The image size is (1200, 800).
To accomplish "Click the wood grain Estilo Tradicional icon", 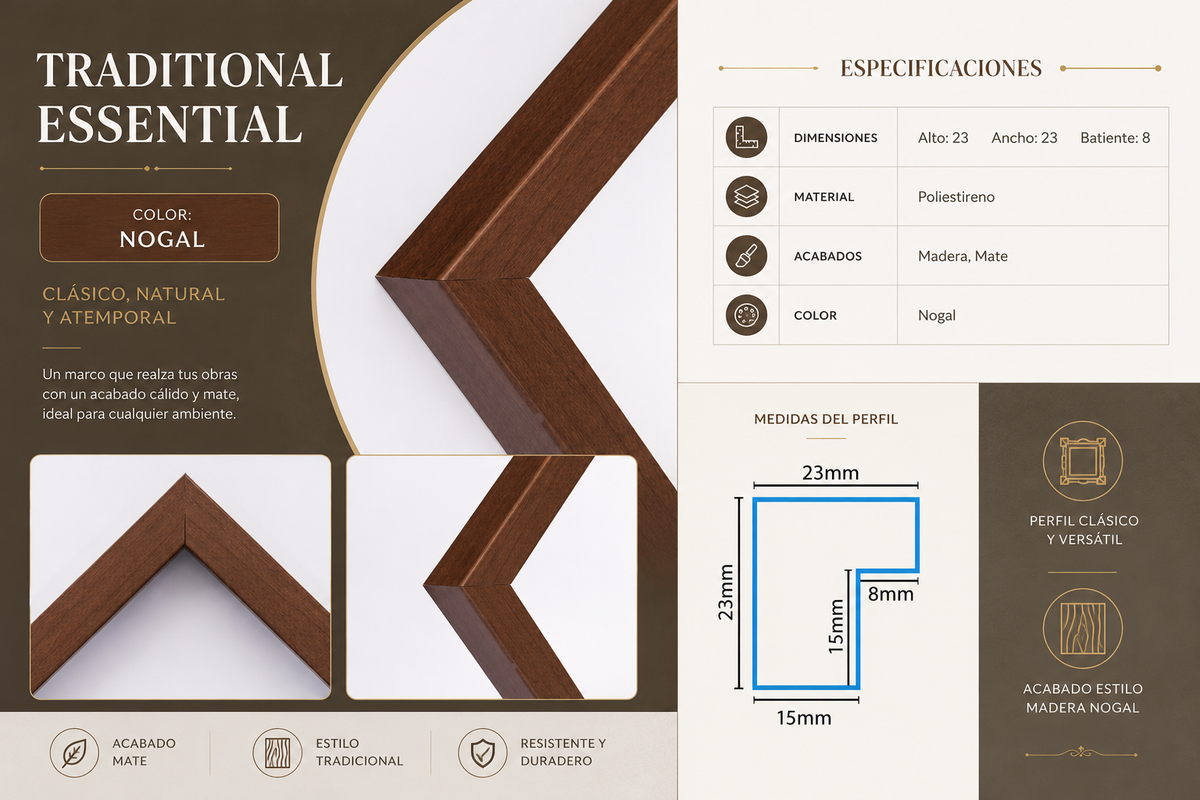I will [277, 753].
